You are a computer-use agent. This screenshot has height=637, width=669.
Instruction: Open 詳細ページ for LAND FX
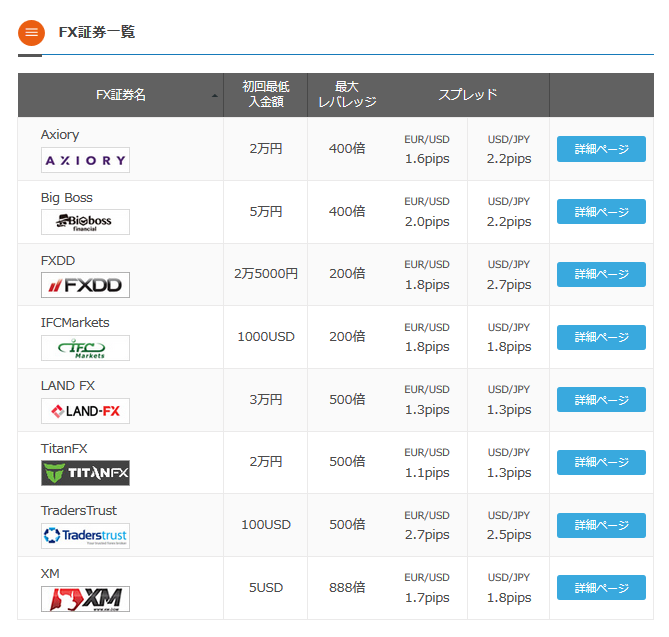(601, 400)
